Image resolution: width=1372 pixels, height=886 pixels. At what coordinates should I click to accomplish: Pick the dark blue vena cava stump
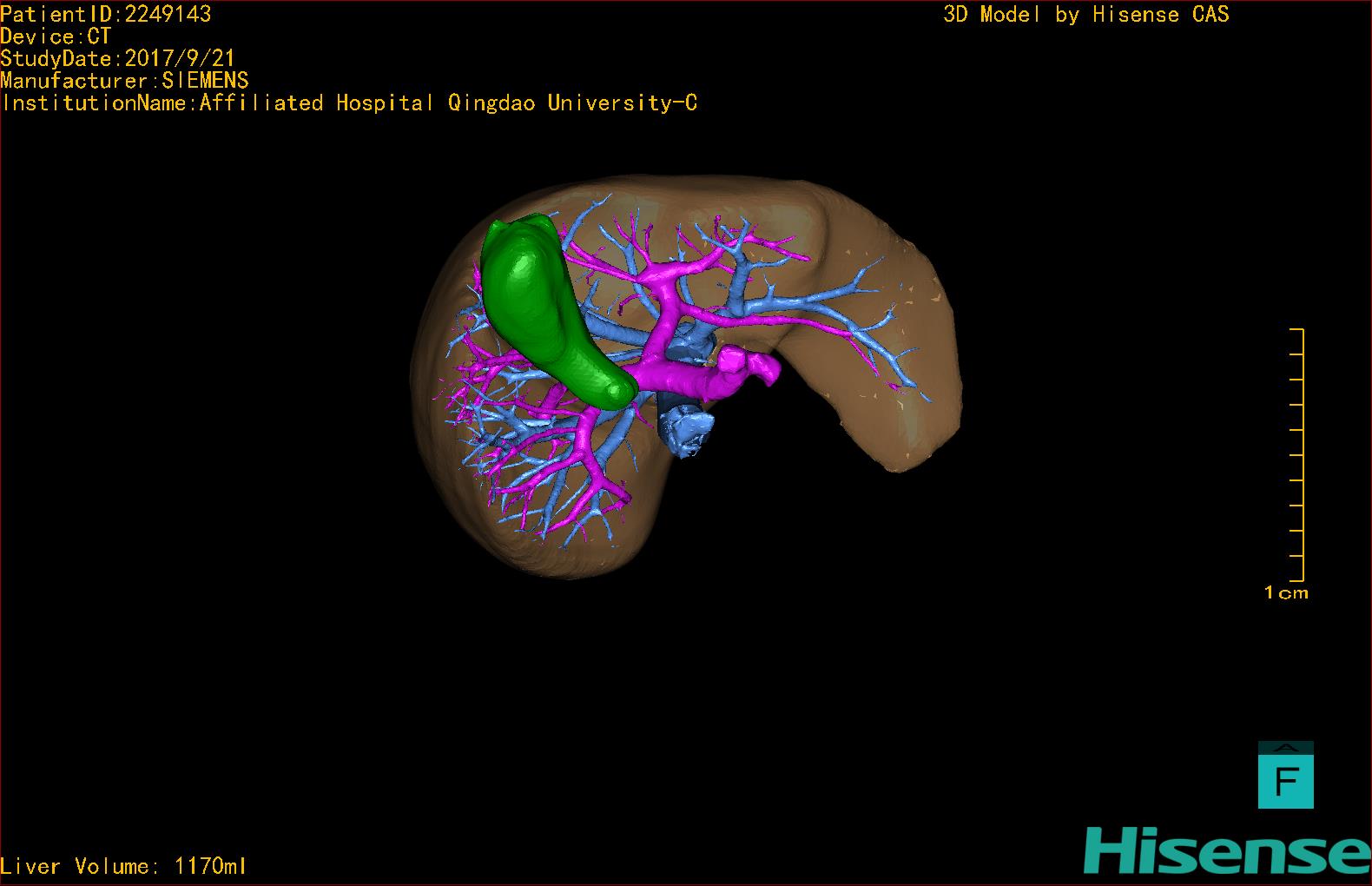[686, 427]
